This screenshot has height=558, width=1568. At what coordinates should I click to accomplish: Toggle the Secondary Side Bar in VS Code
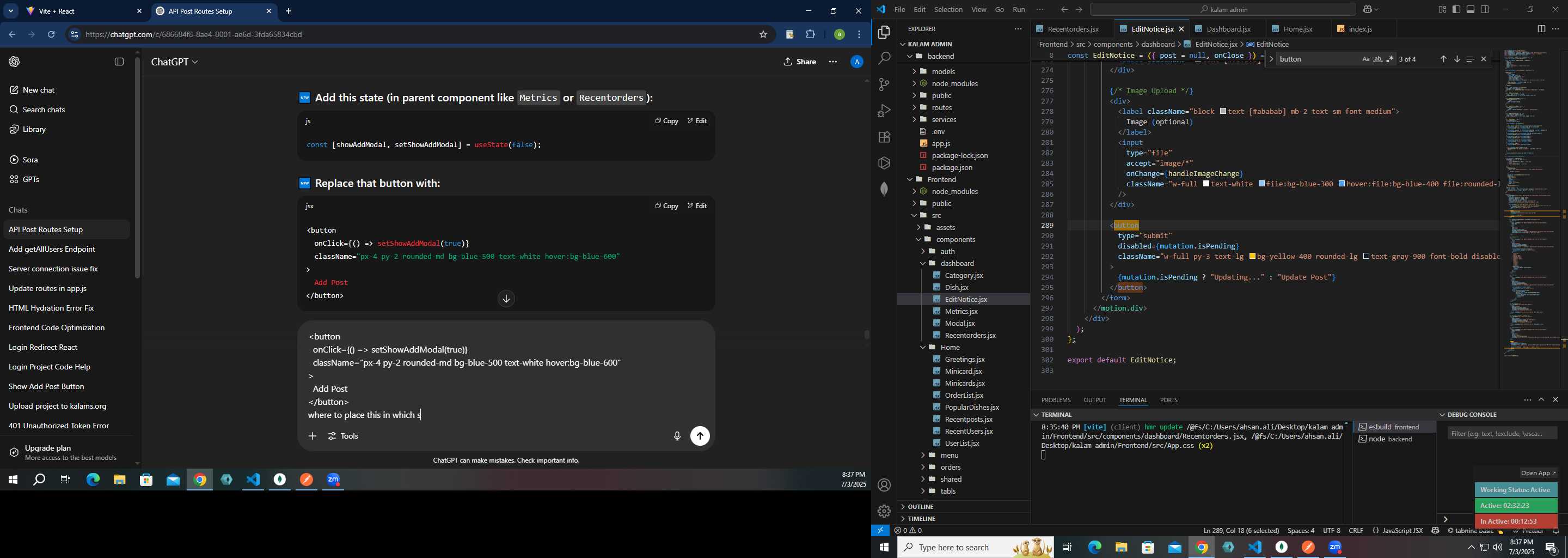pos(1485,10)
